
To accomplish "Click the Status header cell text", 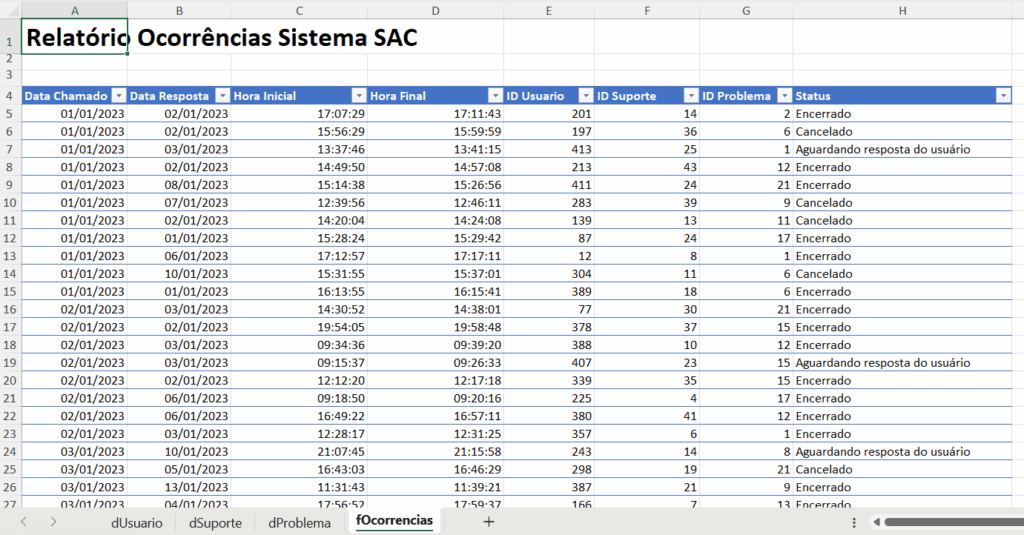I will point(813,96).
